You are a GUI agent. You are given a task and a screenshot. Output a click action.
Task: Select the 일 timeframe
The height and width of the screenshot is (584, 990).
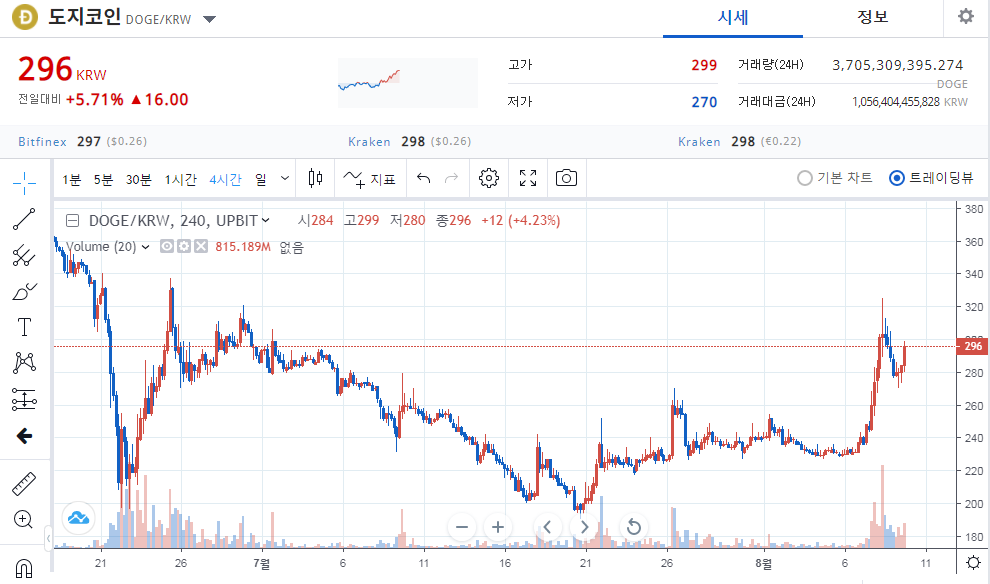pyautogui.click(x=261, y=180)
